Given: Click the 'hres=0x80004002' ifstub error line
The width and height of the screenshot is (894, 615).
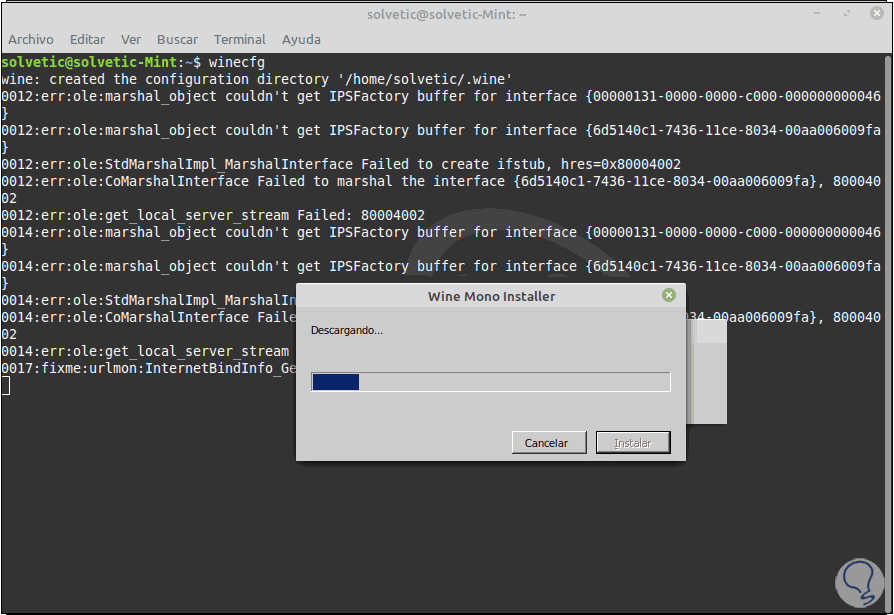Looking at the screenshot, I should [341, 164].
